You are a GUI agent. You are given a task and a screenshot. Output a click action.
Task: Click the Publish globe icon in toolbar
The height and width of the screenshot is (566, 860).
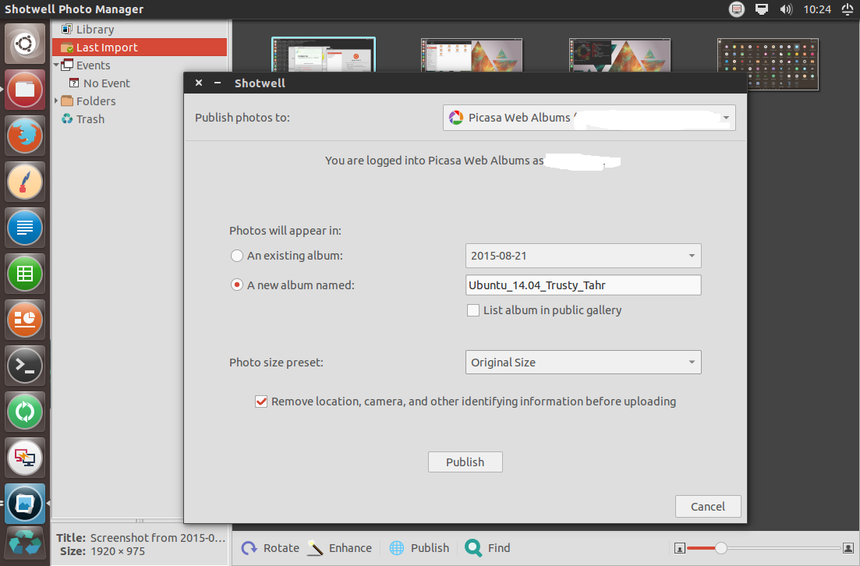(x=397, y=548)
